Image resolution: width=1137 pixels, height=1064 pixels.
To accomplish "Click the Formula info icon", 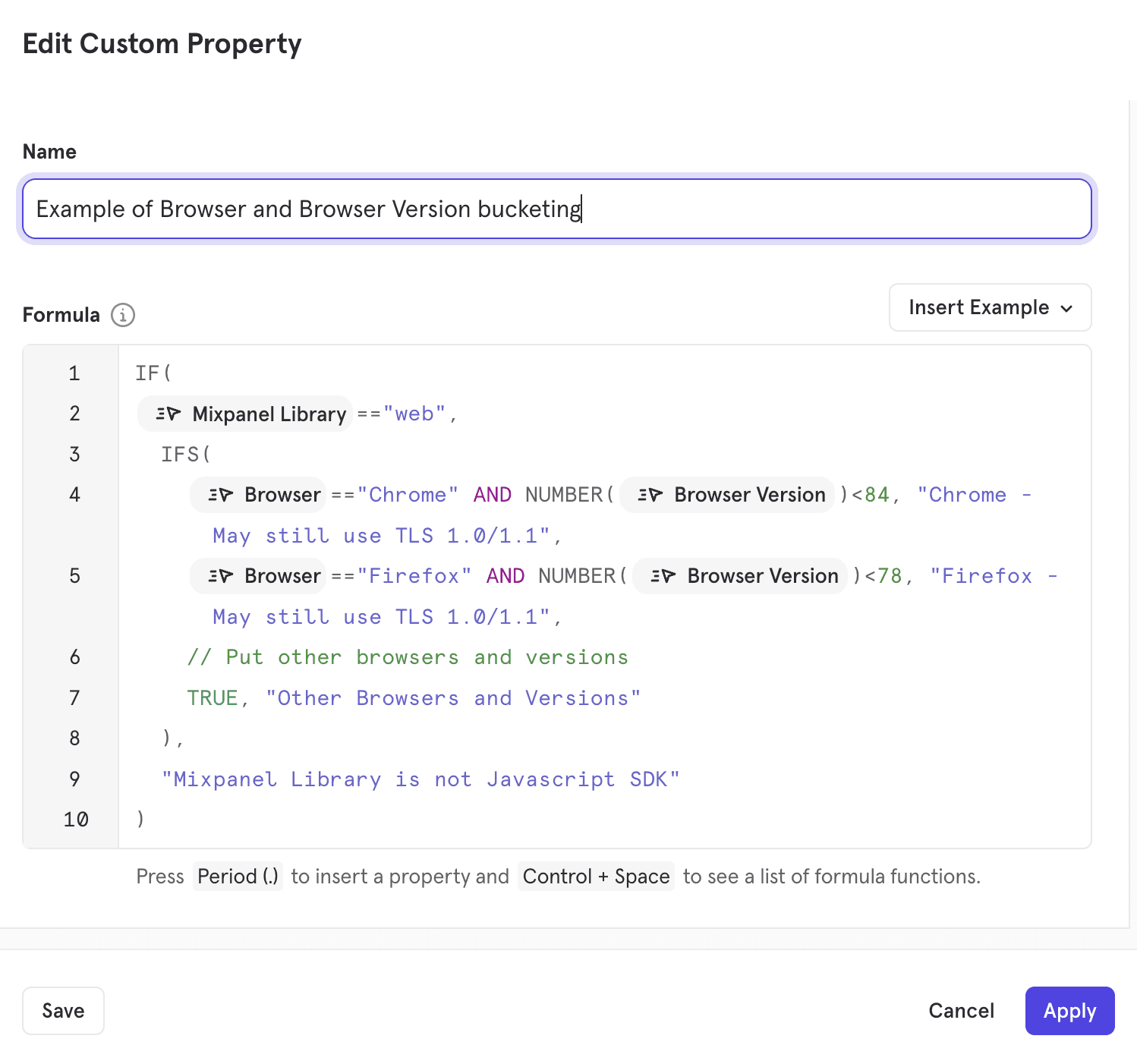I will point(123,315).
